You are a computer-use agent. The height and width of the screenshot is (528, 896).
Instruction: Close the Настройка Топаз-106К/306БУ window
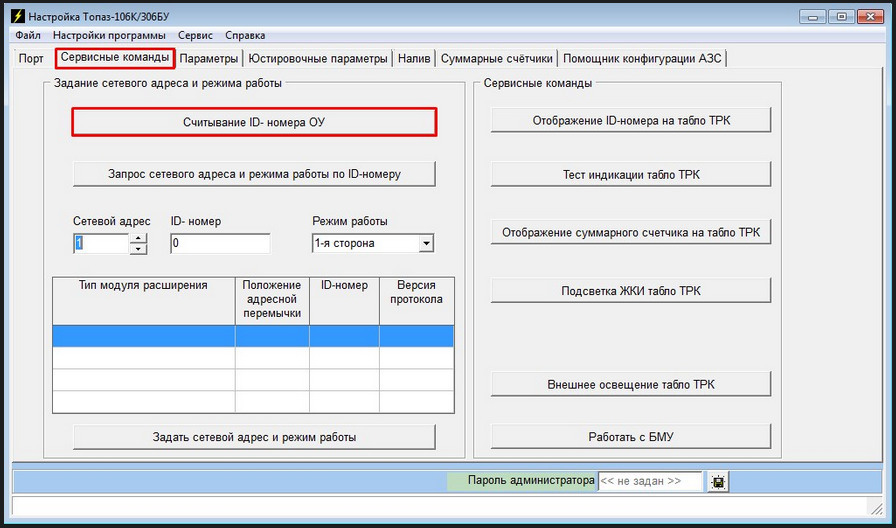point(871,17)
